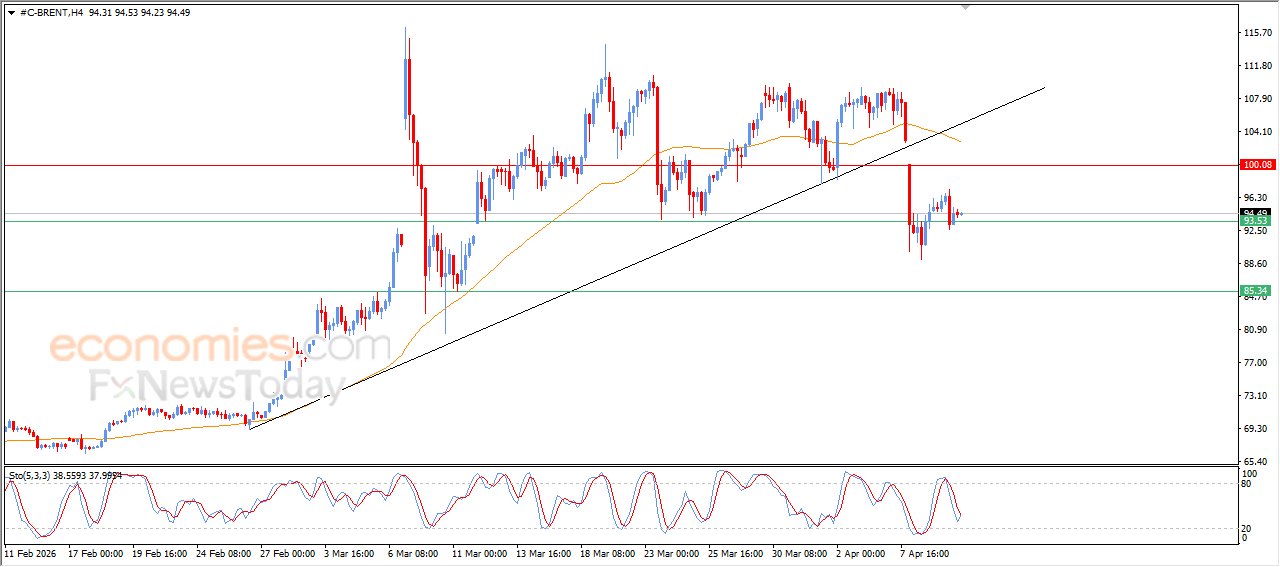This screenshot has height=567, width=1280.
Task: Click the stochastic scale value 100
Action: pyautogui.click(x=1249, y=472)
